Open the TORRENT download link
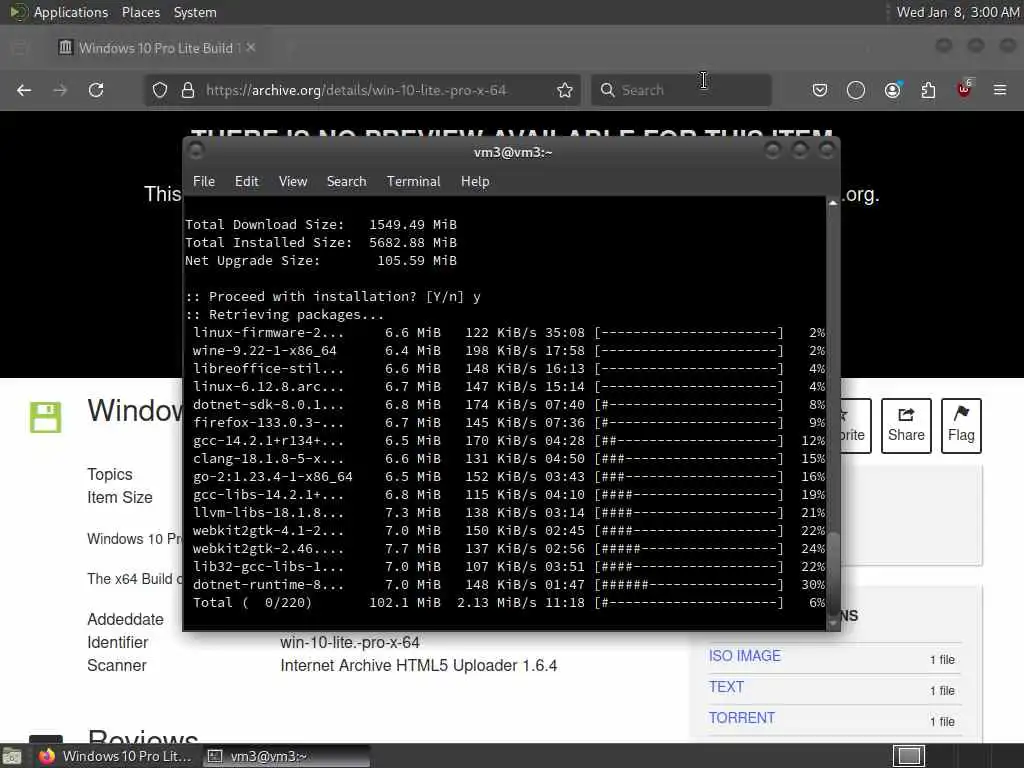1024x768 pixels. click(742, 718)
